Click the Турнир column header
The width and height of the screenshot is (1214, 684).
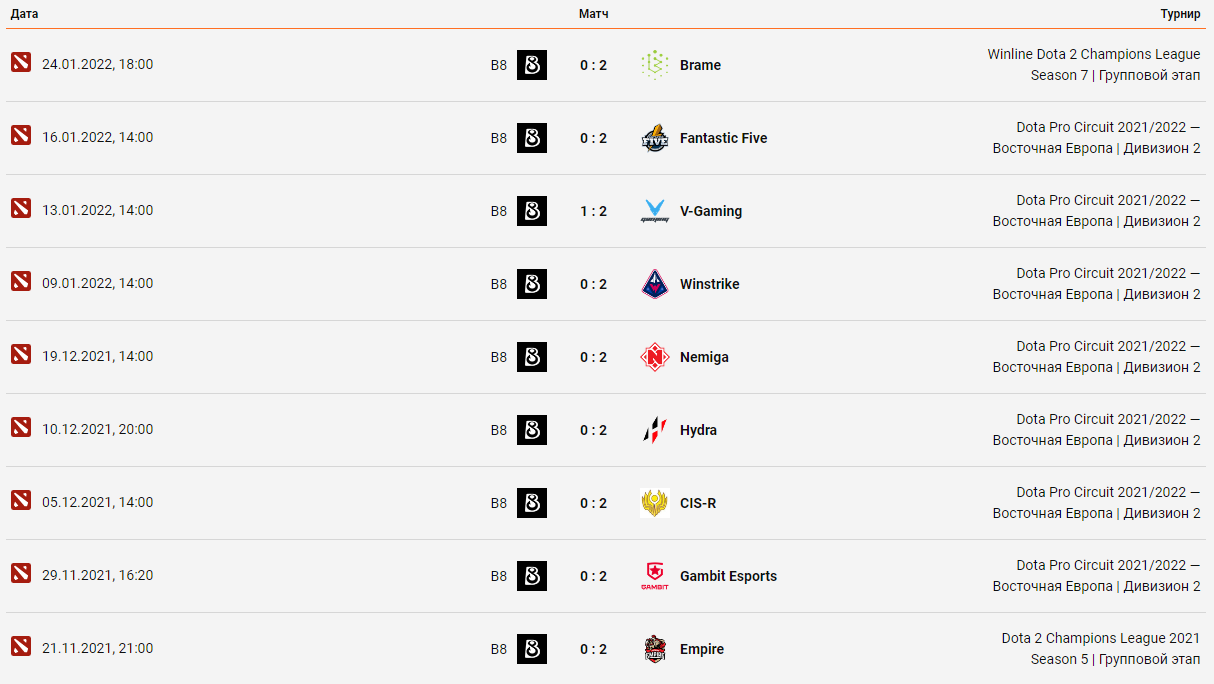pyautogui.click(x=1181, y=14)
